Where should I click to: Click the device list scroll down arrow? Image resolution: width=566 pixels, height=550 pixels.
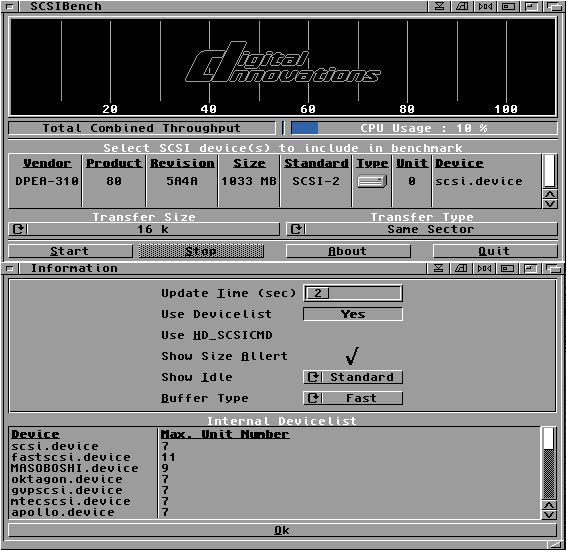tap(550, 204)
